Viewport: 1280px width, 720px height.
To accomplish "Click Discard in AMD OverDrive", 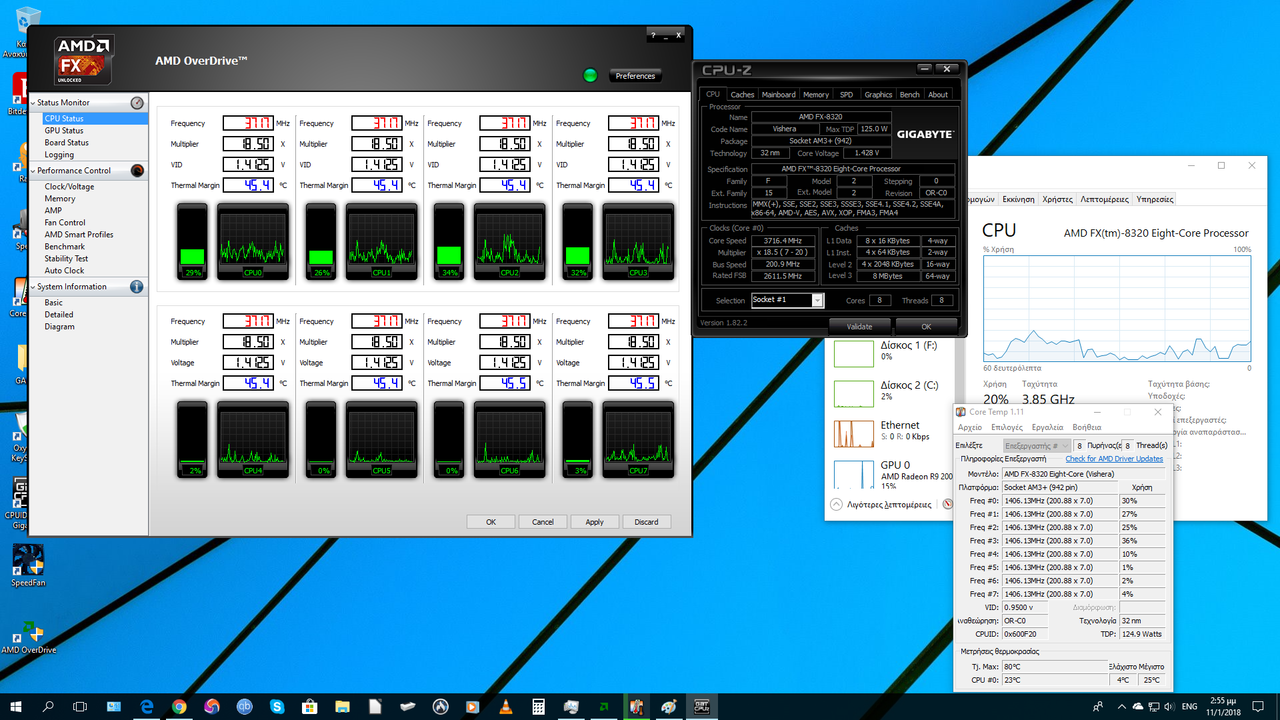I will click(646, 522).
